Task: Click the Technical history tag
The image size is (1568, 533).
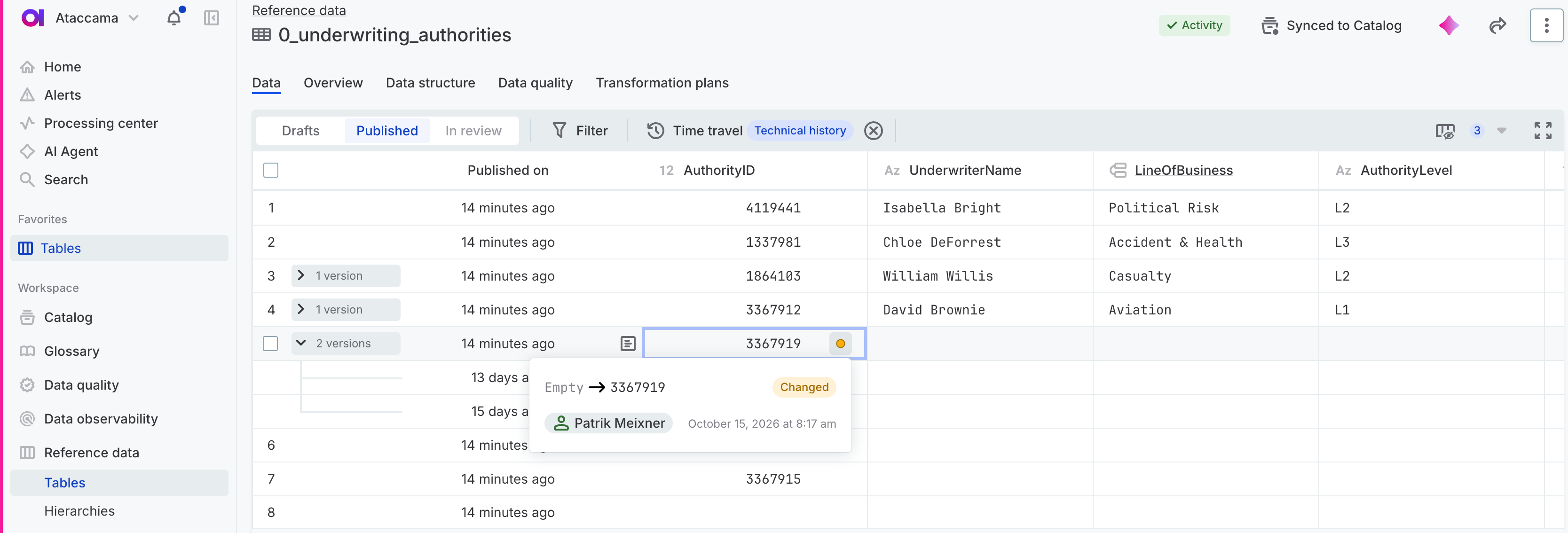Action: (x=800, y=130)
